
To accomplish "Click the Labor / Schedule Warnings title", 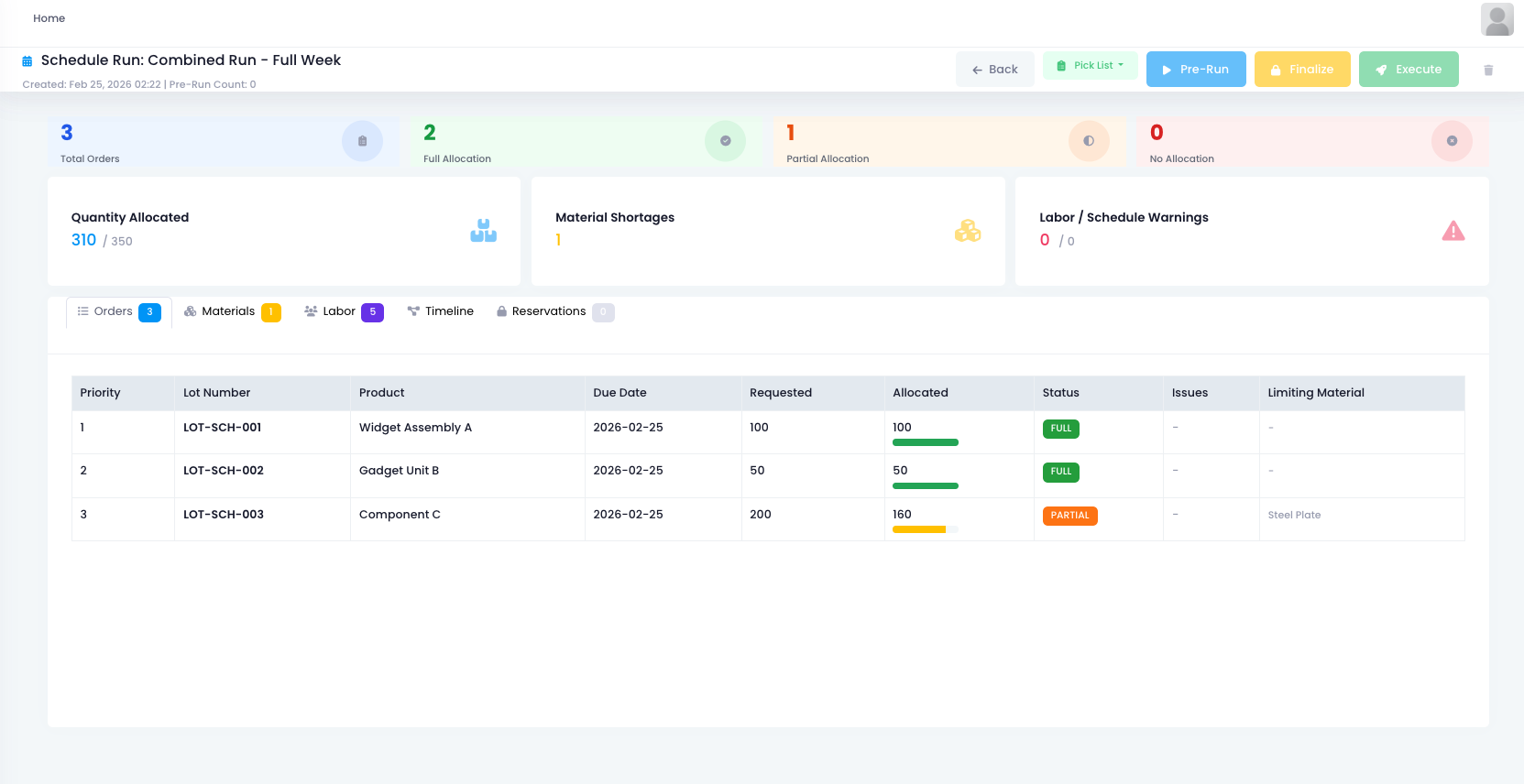I will click(x=1124, y=218).
